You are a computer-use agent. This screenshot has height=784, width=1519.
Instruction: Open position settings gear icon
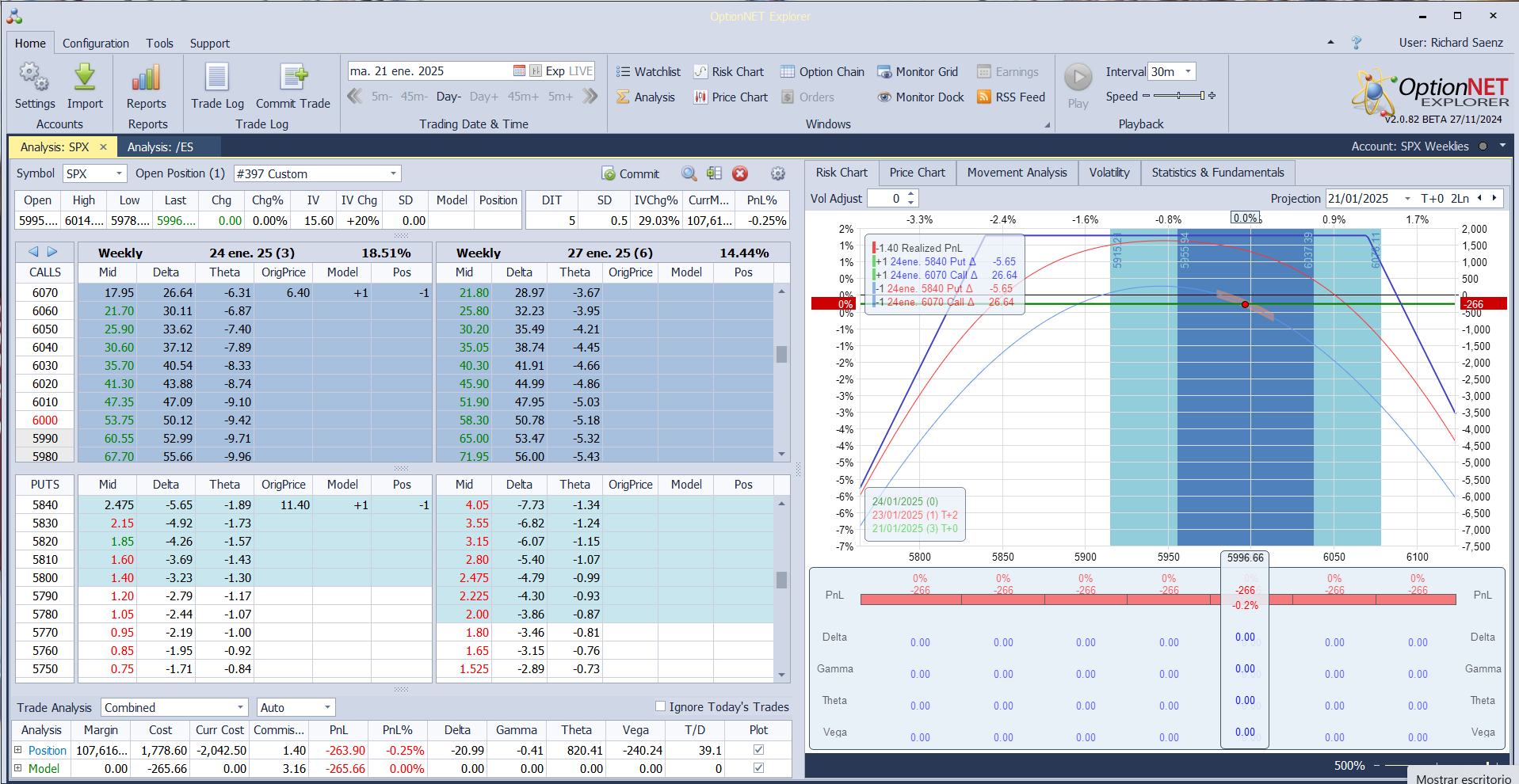click(778, 174)
